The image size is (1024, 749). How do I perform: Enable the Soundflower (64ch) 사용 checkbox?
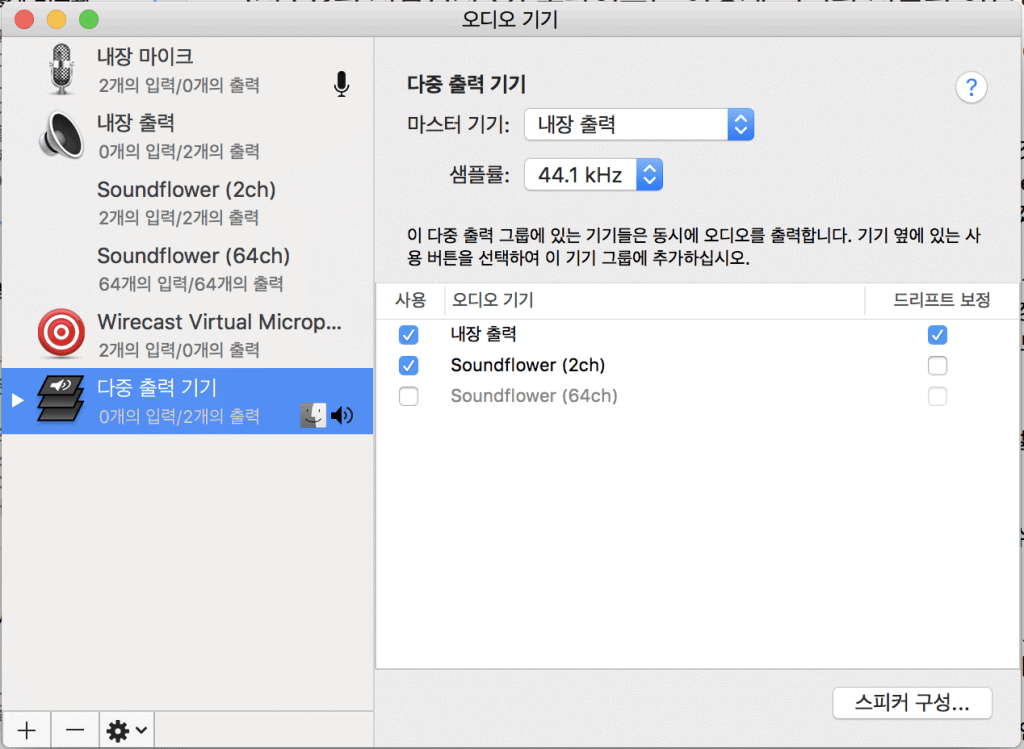pos(408,396)
